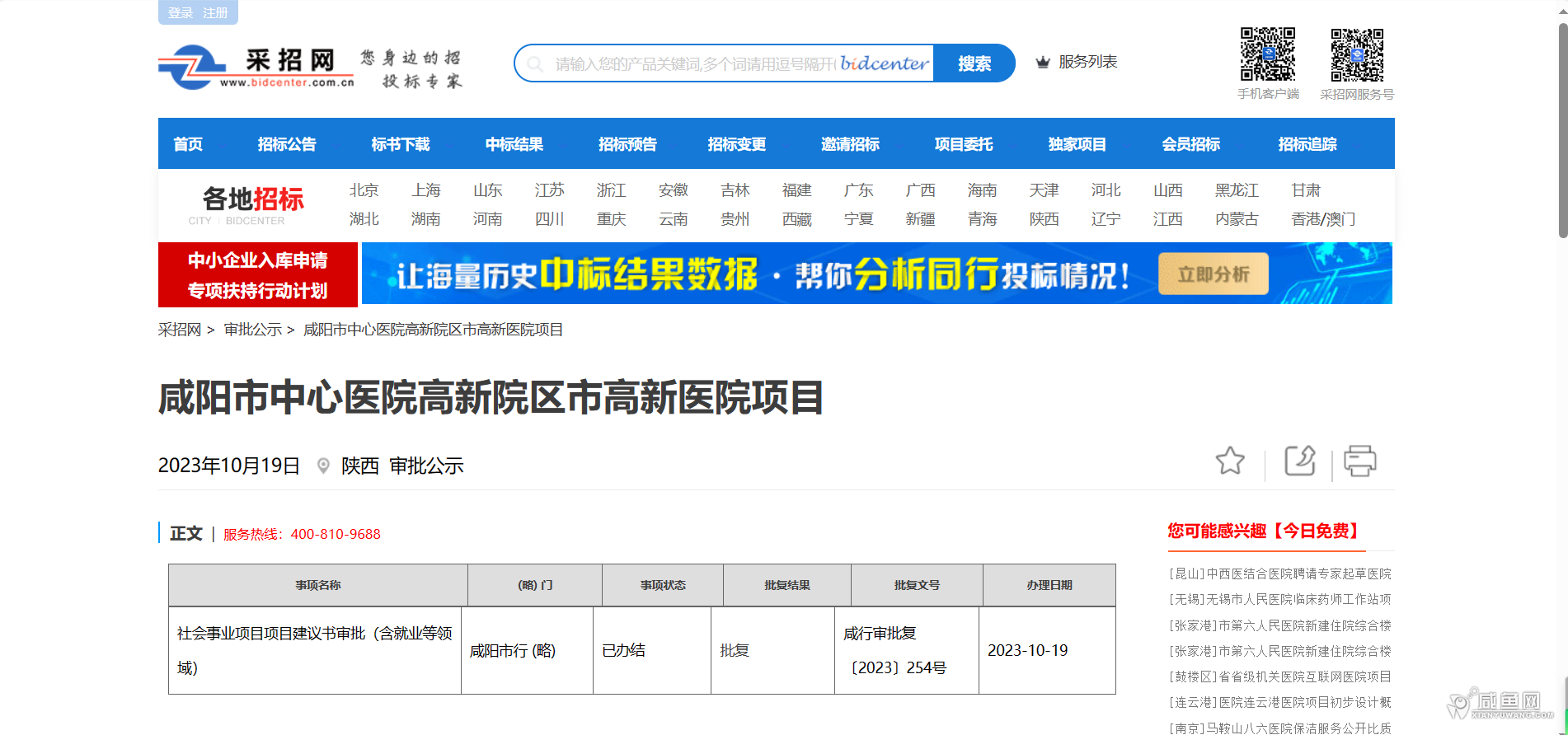Open the 注册 link
The width and height of the screenshot is (1568, 735).
(215, 12)
